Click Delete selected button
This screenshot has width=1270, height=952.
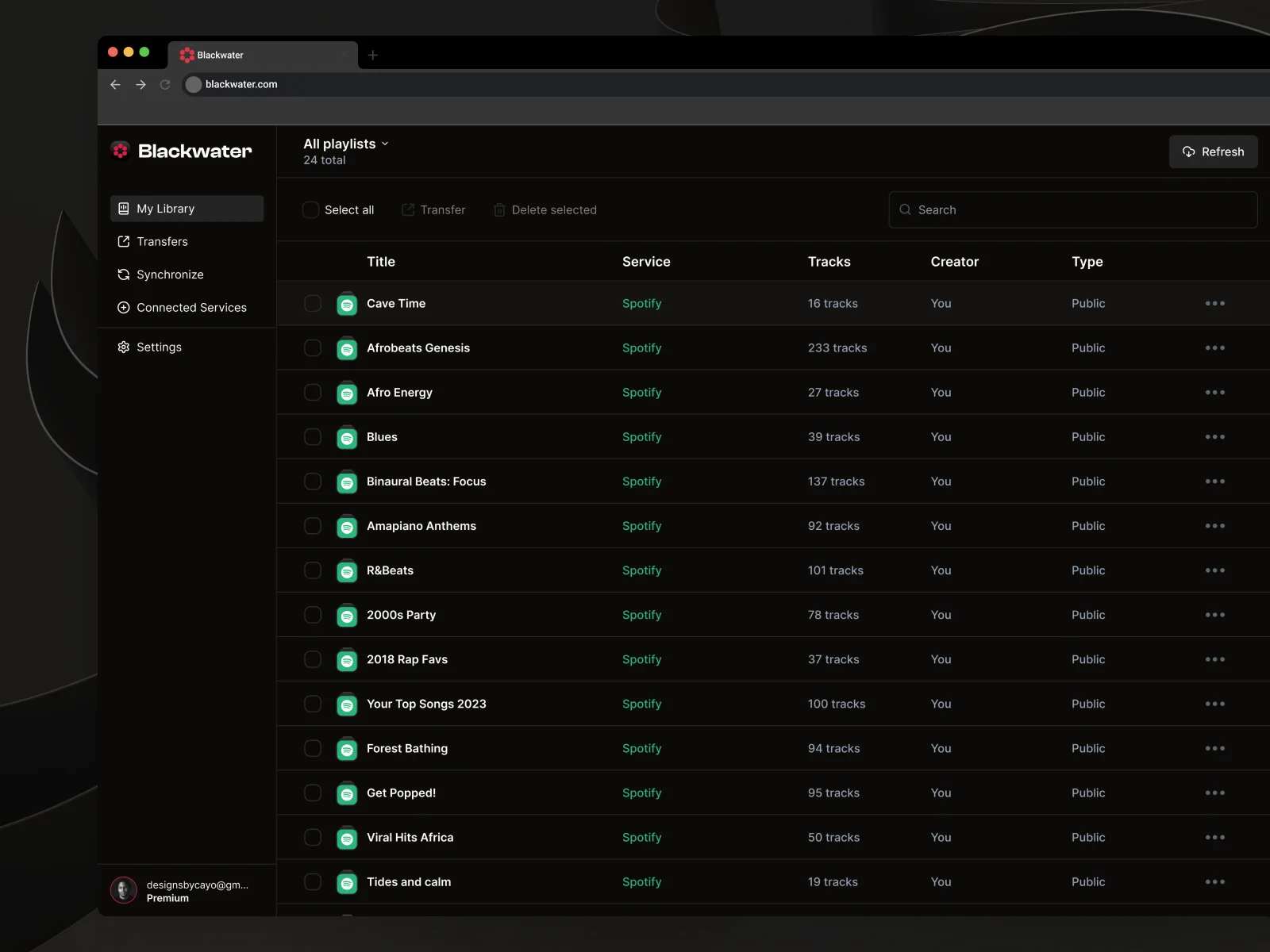545,210
